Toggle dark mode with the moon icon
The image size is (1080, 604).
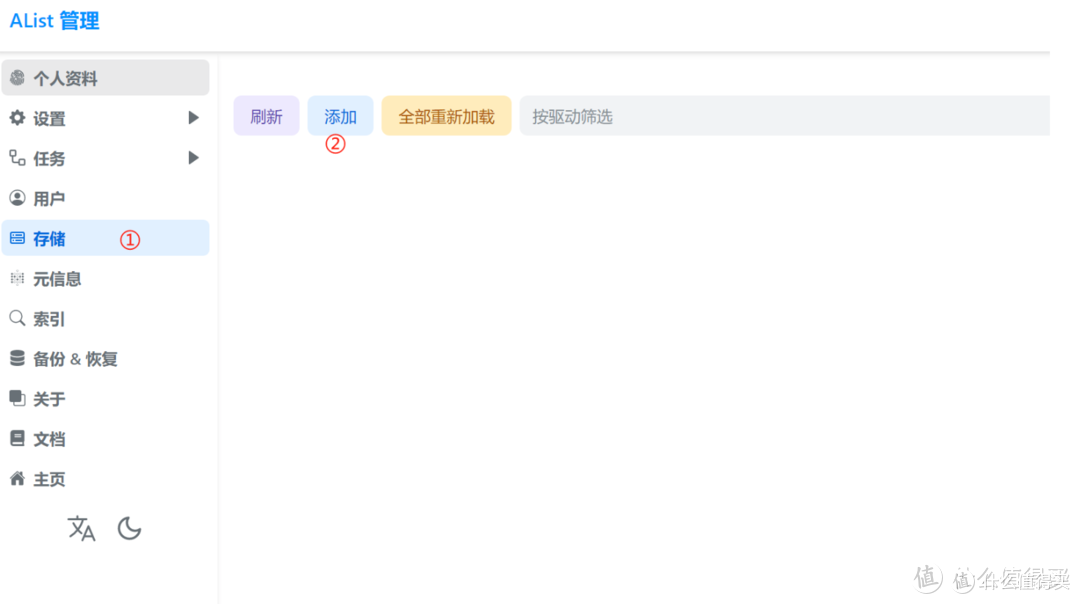129,528
